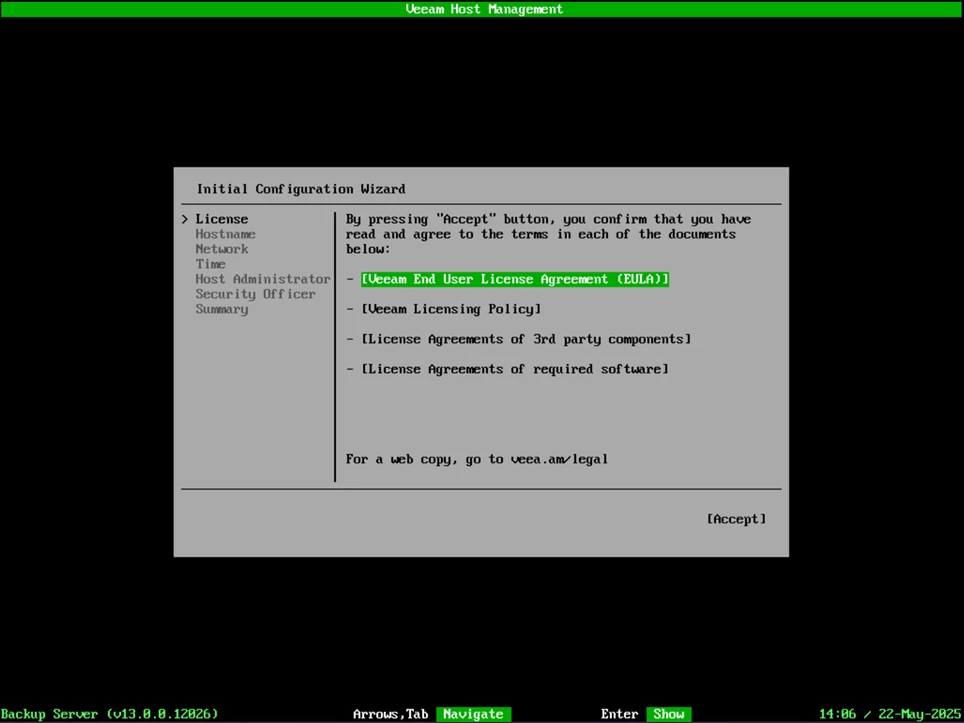964x723 pixels.
Task: Select the Hostname wizard step
Action: coord(225,234)
